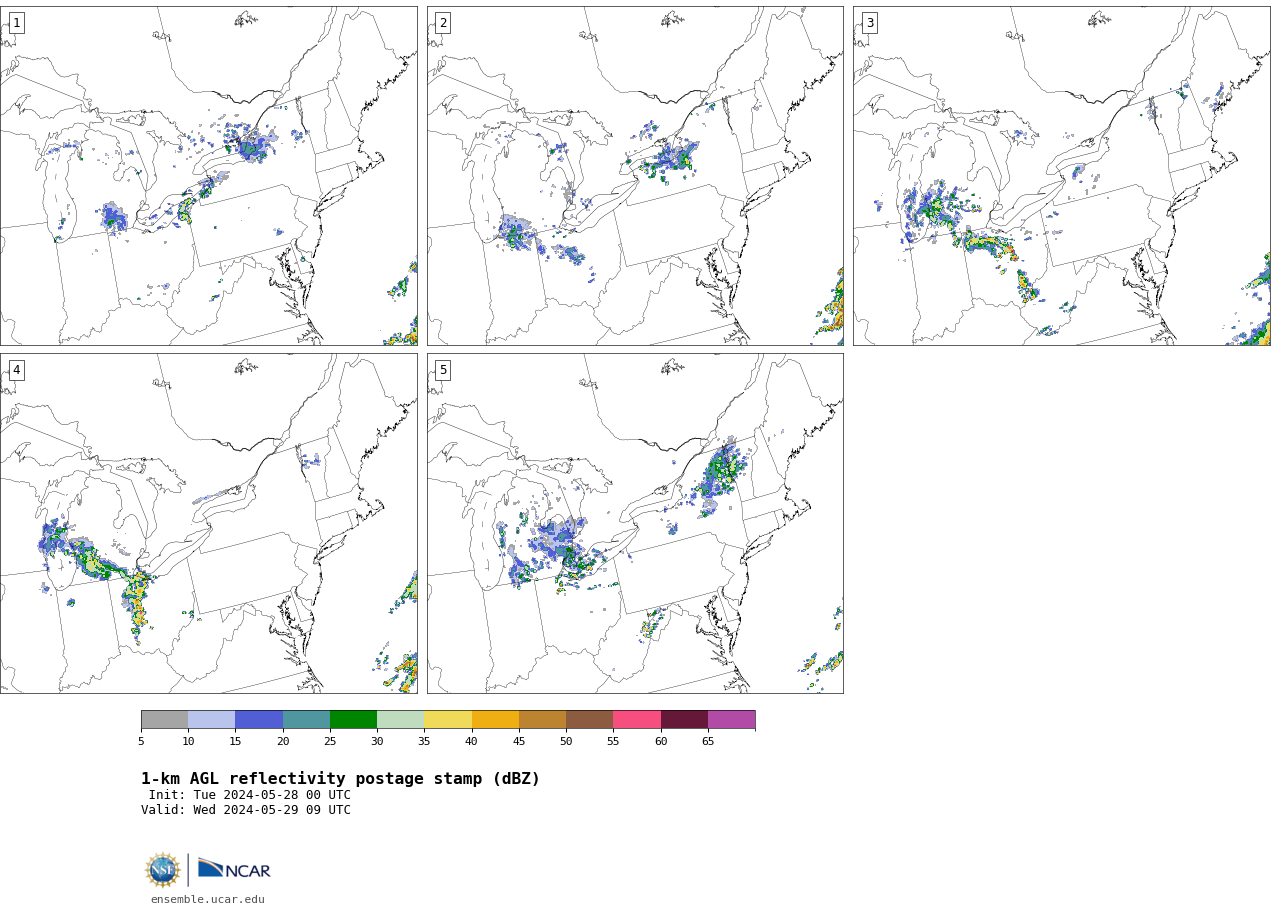
Task: Click the colorbar tick label 35
Action: [x=424, y=741]
